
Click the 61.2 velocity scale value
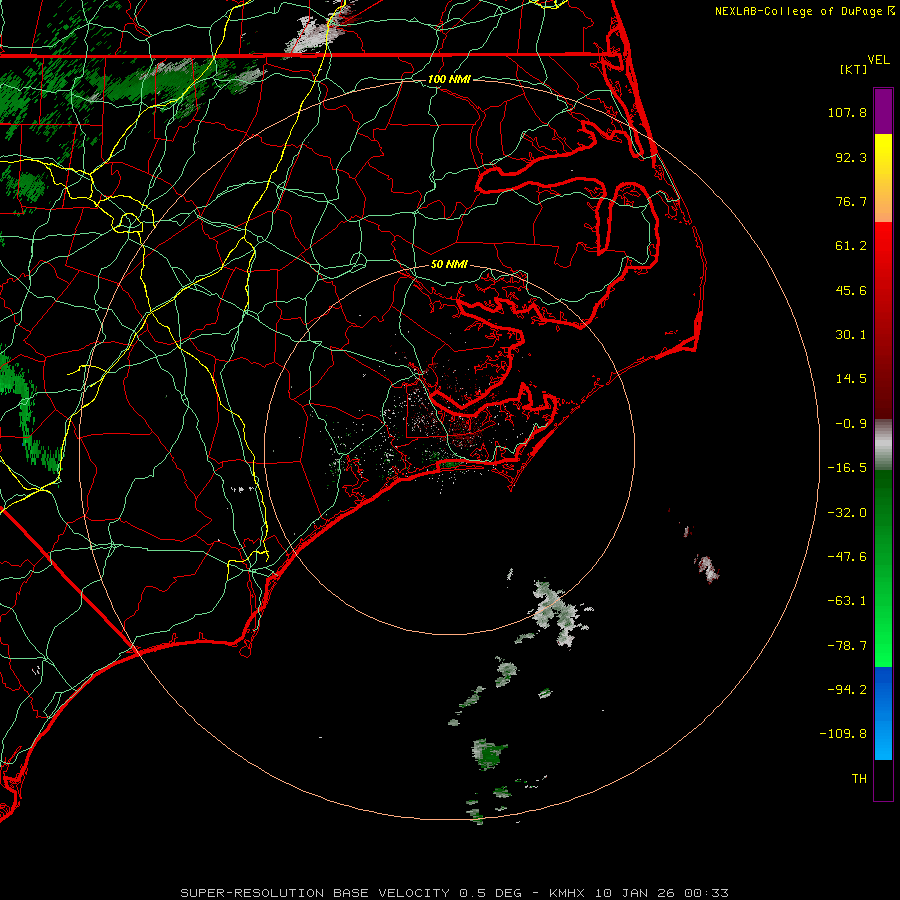click(x=851, y=246)
